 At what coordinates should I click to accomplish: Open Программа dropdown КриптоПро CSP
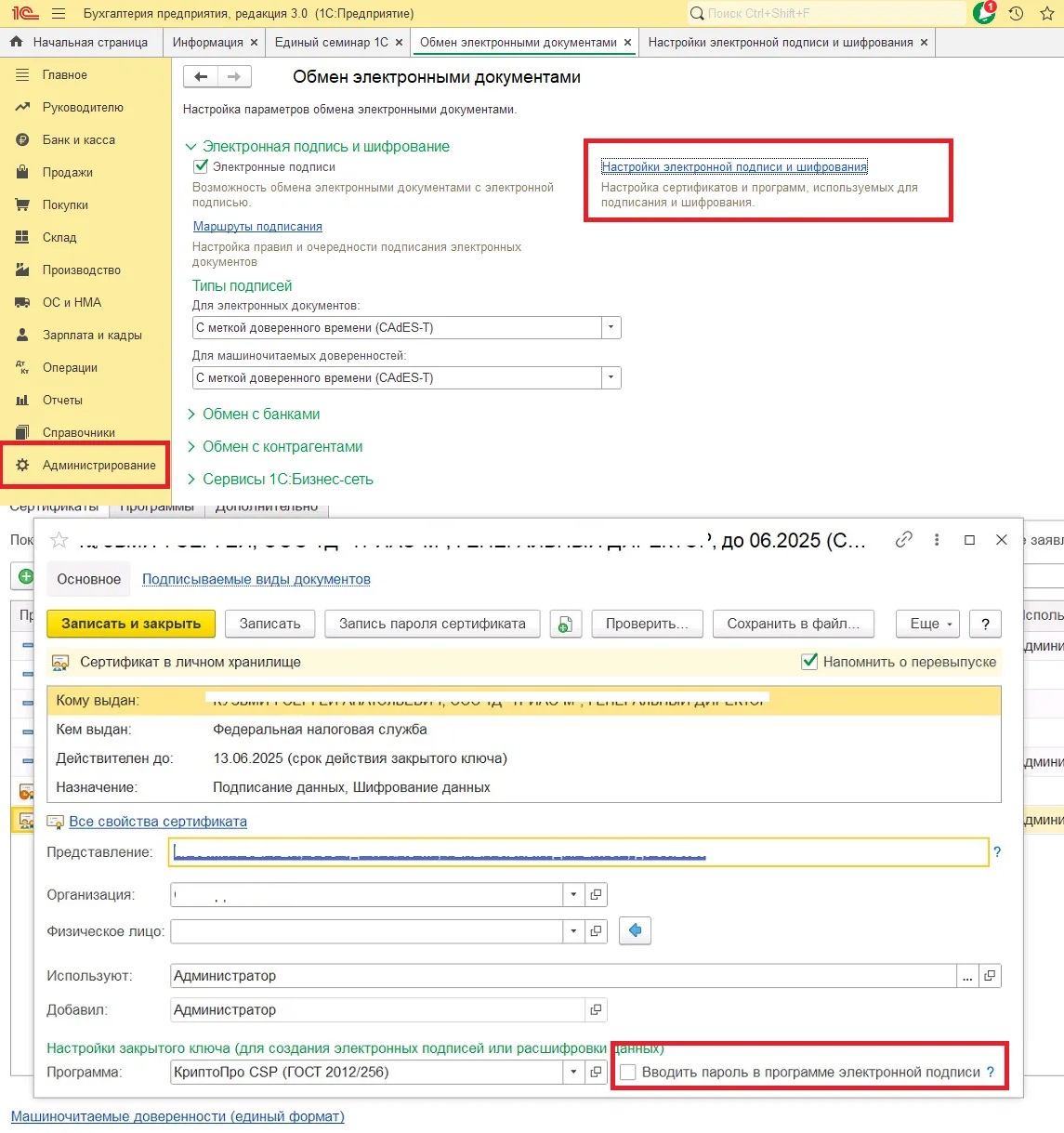573,1073
